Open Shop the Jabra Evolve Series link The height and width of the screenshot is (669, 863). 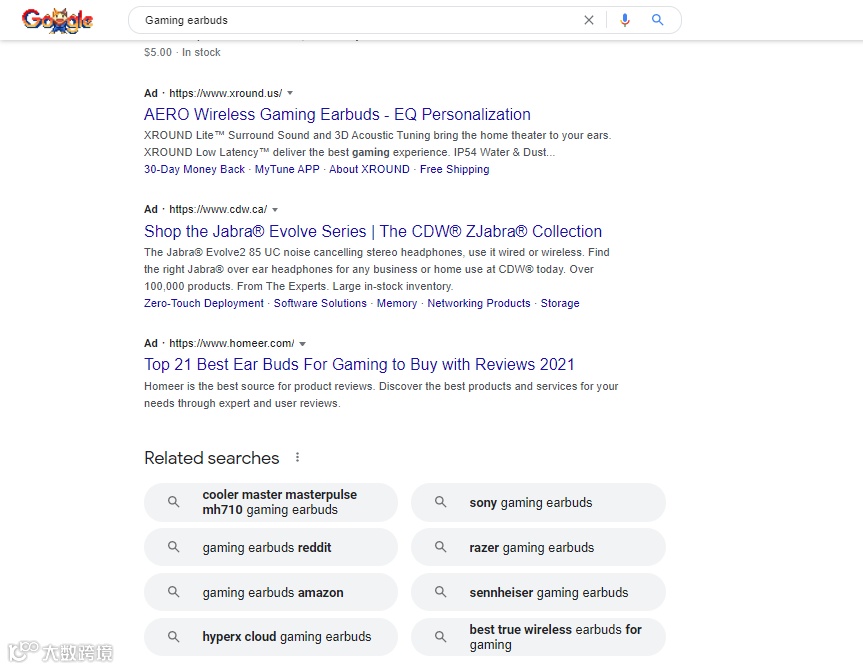click(373, 231)
